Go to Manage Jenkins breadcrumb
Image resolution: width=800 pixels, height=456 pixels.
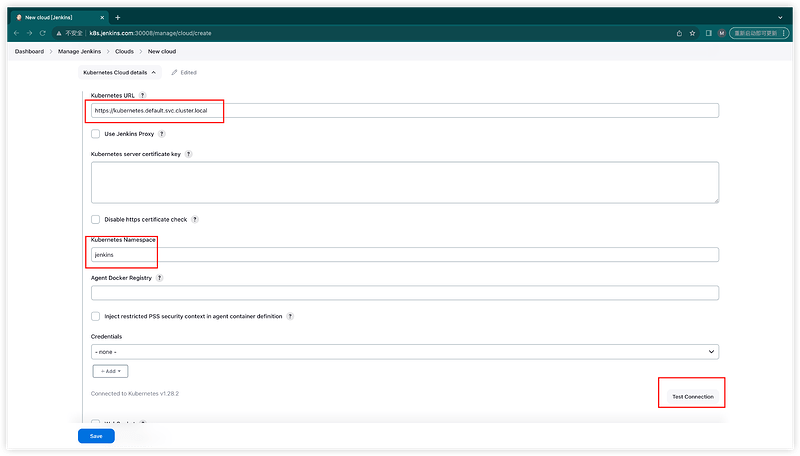tap(82, 51)
